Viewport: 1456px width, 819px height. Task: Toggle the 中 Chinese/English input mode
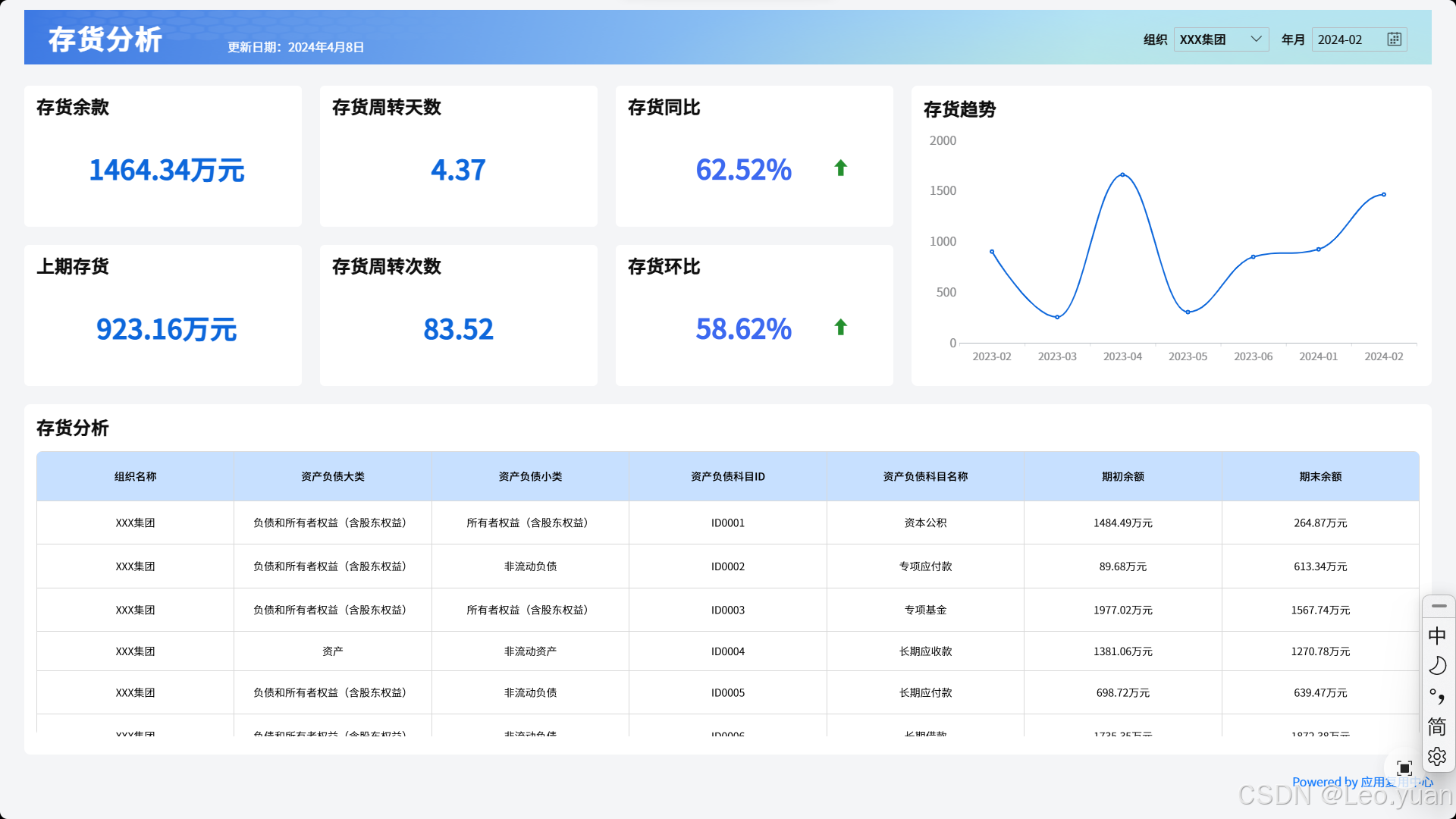[x=1437, y=635]
